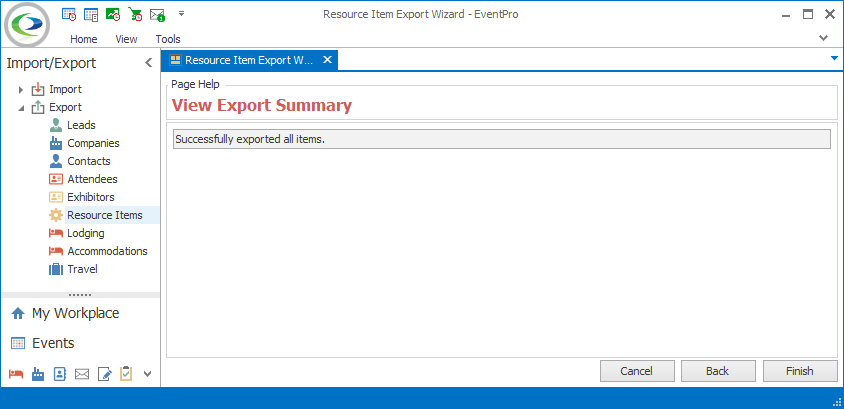Select the Export tree item label

(66, 107)
